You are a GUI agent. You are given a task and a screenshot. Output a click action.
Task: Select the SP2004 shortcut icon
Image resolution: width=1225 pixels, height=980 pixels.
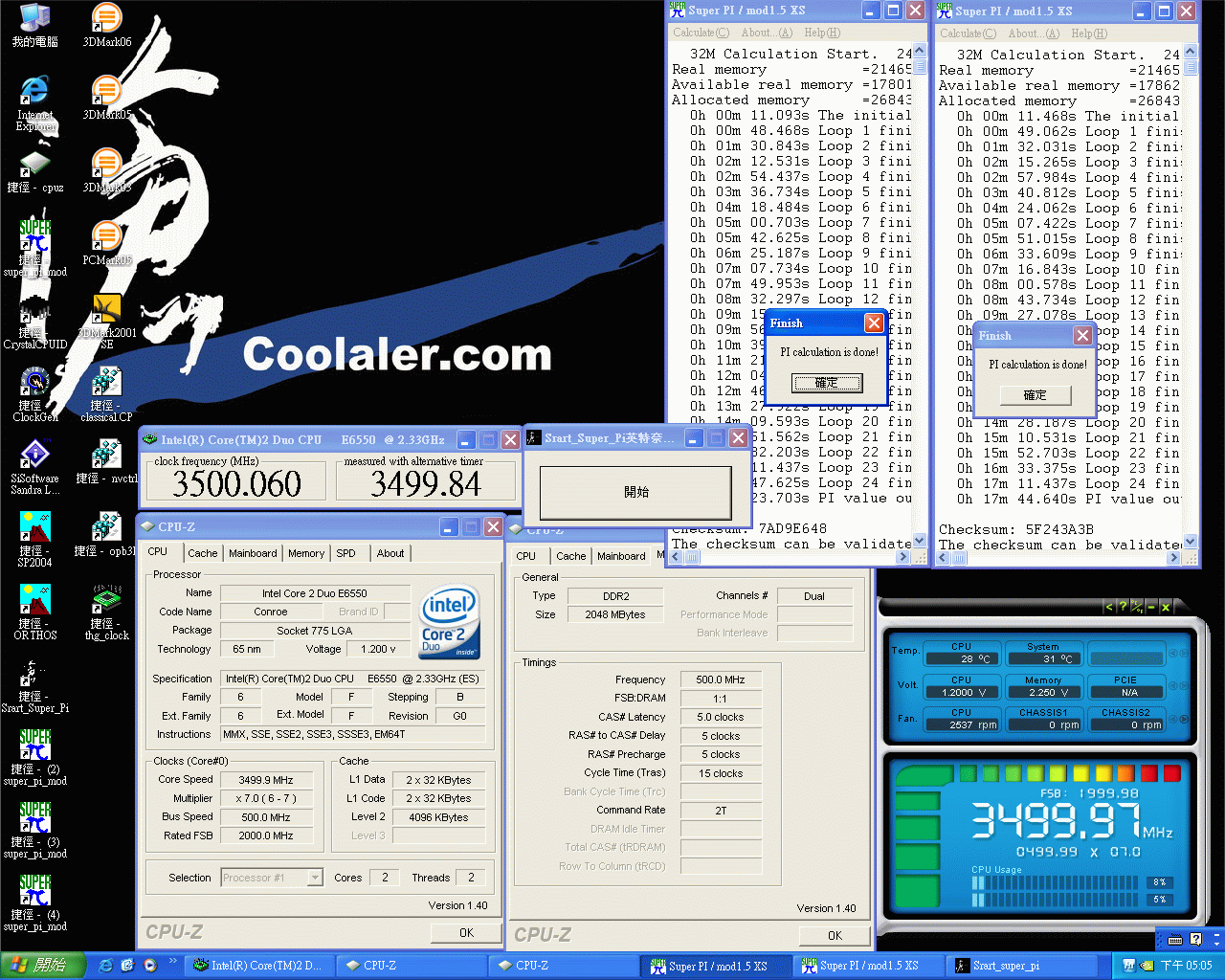point(34,540)
